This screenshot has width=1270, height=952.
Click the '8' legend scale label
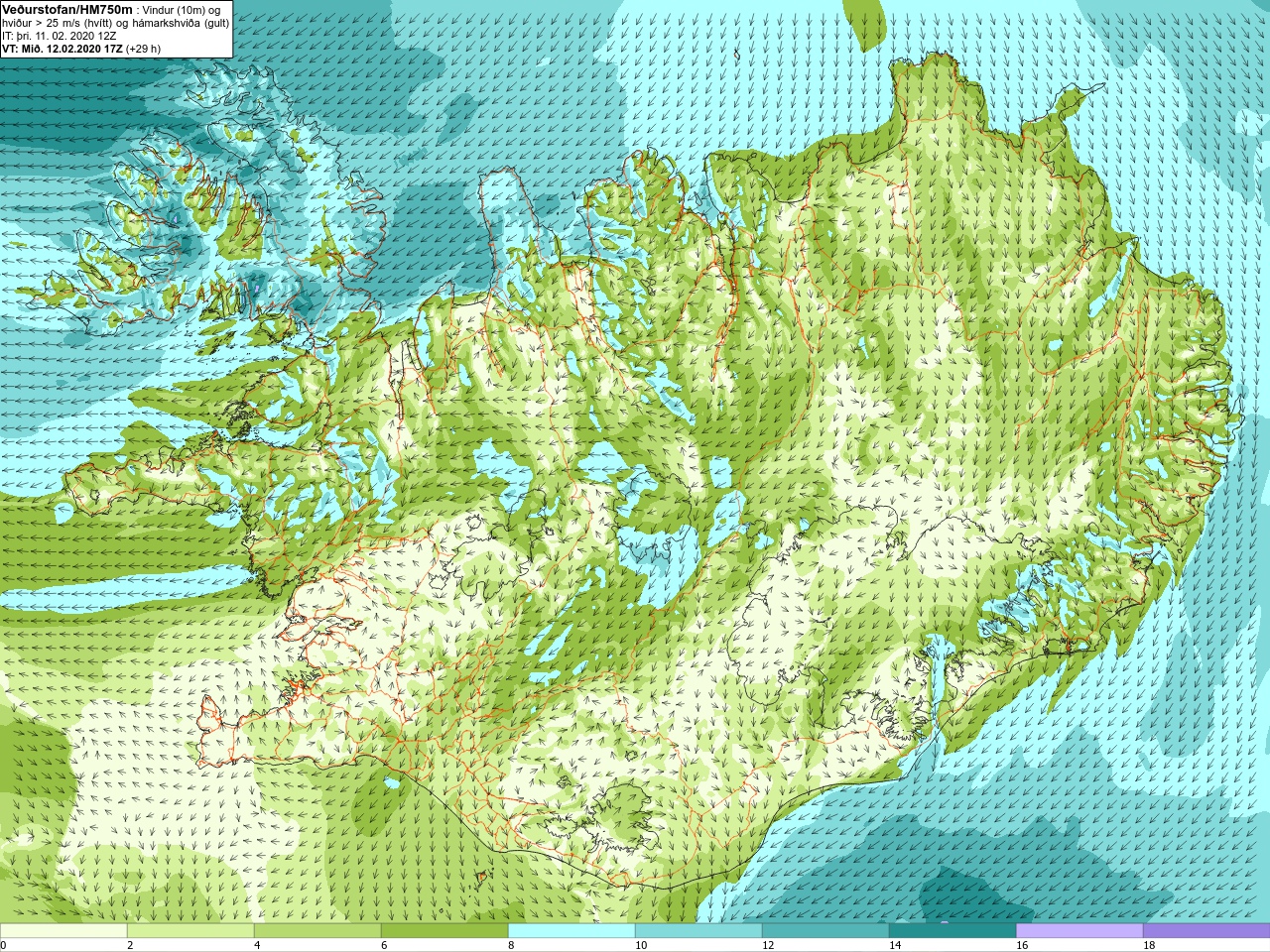pos(511,945)
